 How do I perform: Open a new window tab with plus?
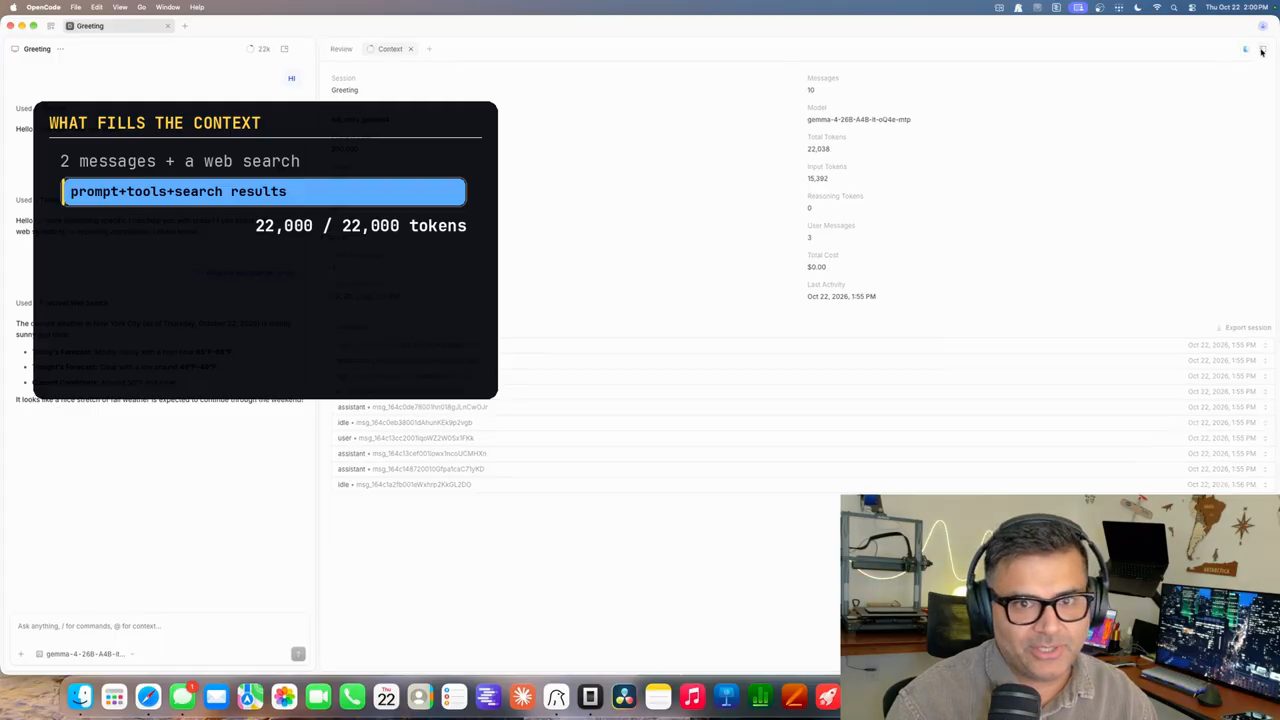185,26
